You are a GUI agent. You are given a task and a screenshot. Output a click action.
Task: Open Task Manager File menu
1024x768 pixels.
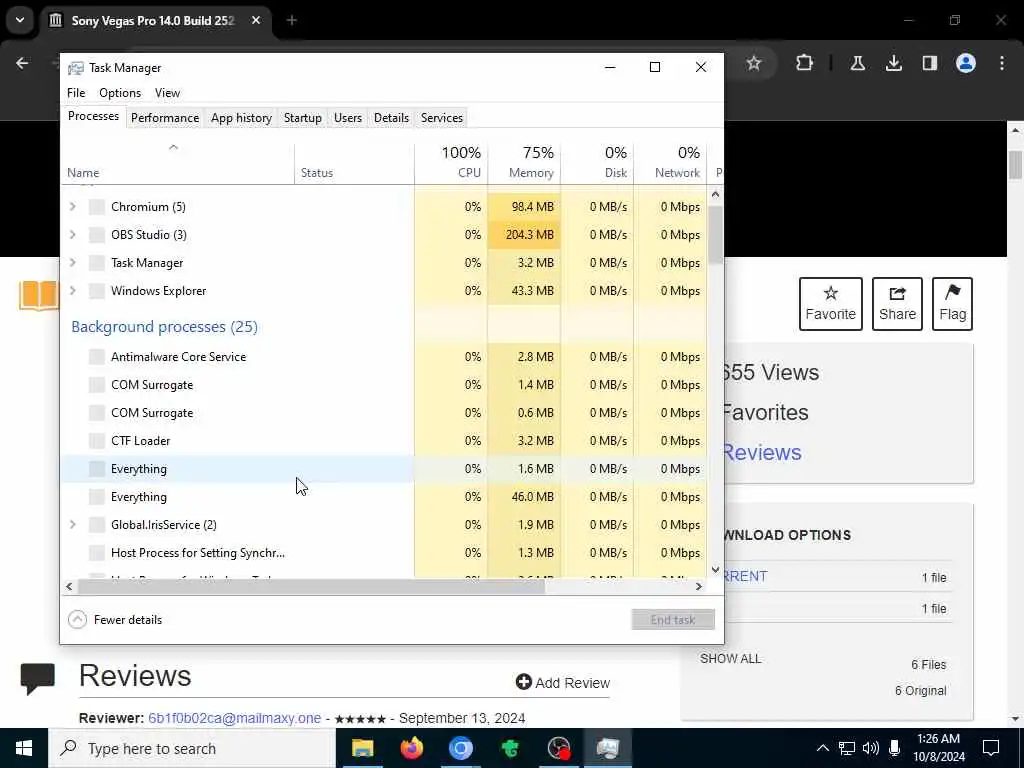76,93
